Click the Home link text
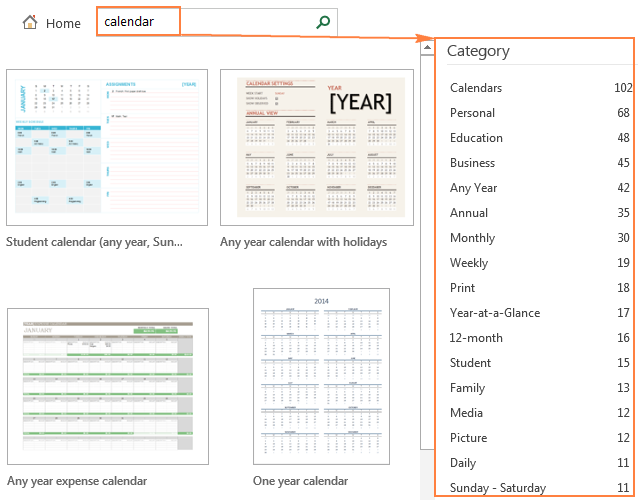 pos(63,23)
